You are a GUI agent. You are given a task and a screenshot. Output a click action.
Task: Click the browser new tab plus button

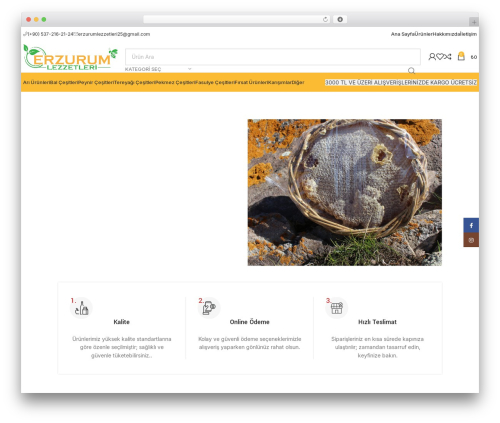(474, 22)
